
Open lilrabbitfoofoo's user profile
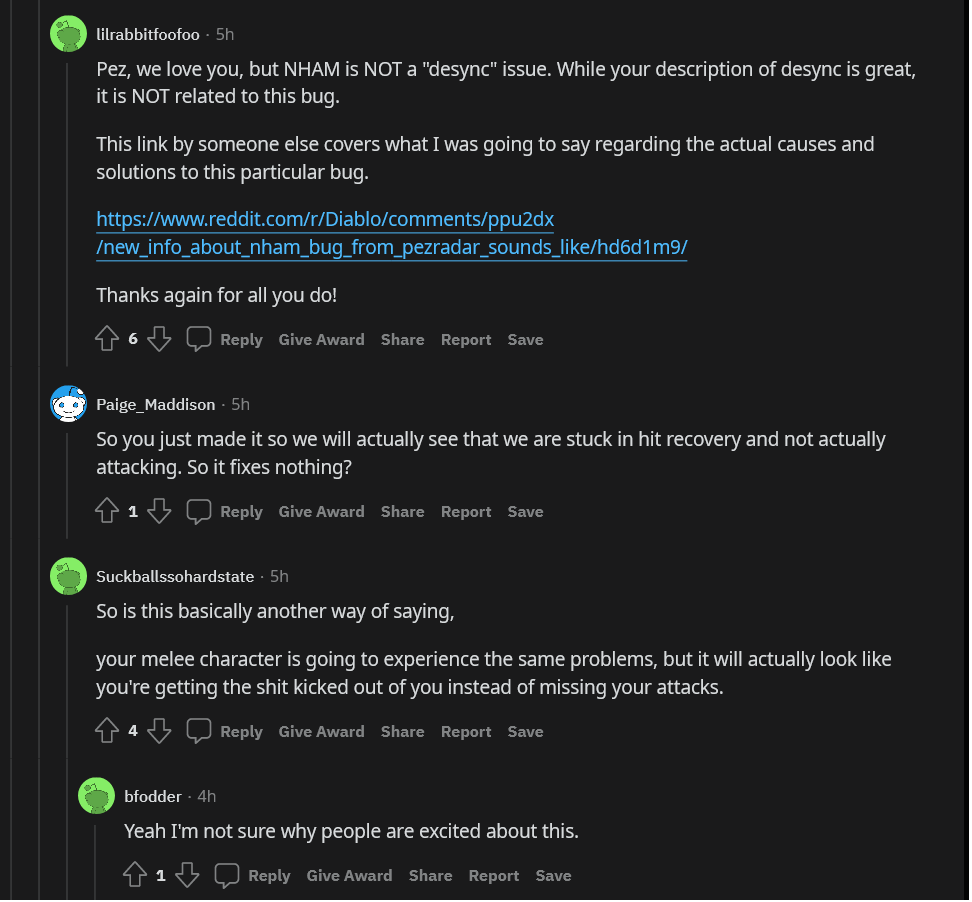(148, 34)
